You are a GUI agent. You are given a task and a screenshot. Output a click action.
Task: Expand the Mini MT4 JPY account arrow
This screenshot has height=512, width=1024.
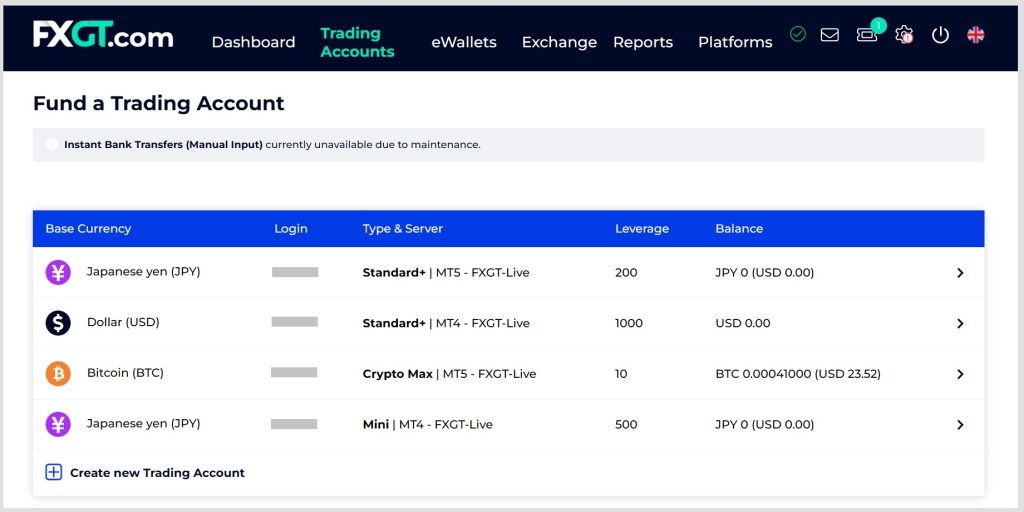960,425
